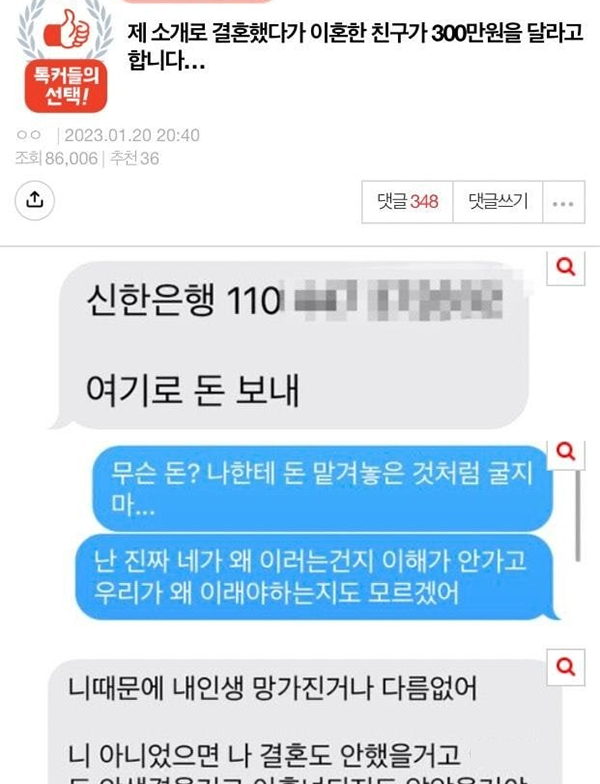Open the three-dot more options menu
This screenshot has width=600, height=784.
point(564,202)
